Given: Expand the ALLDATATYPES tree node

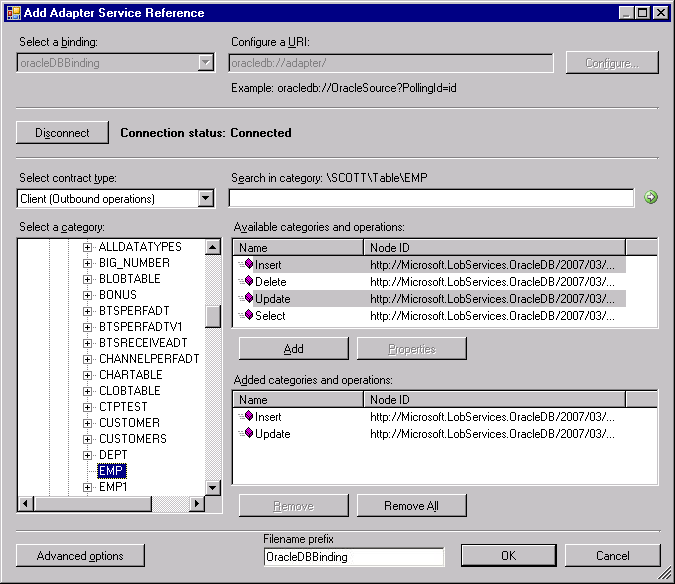Looking at the screenshot, I should 87,247.
